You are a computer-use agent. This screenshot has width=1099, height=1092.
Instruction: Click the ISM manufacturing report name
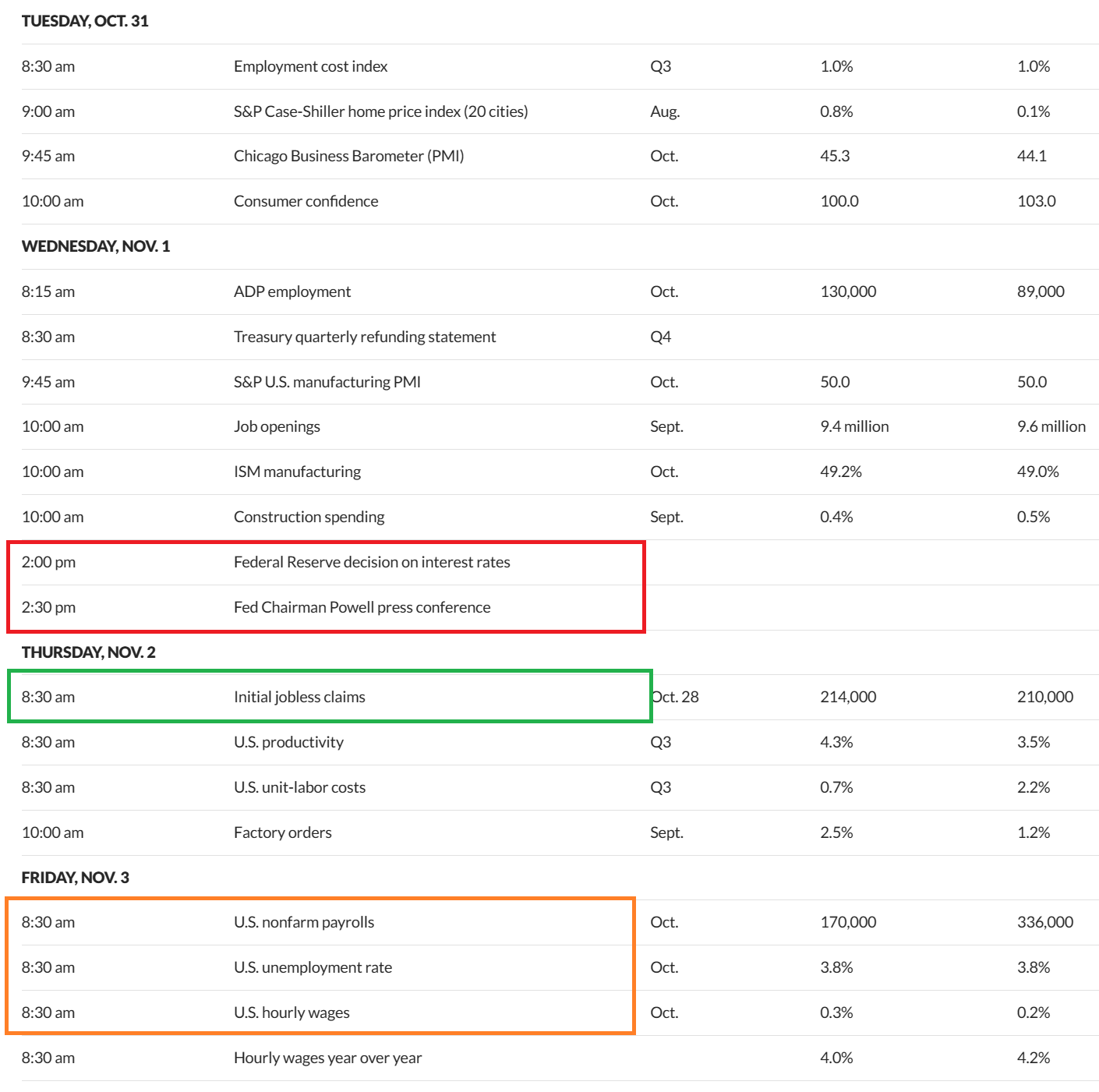pos(297,472)
